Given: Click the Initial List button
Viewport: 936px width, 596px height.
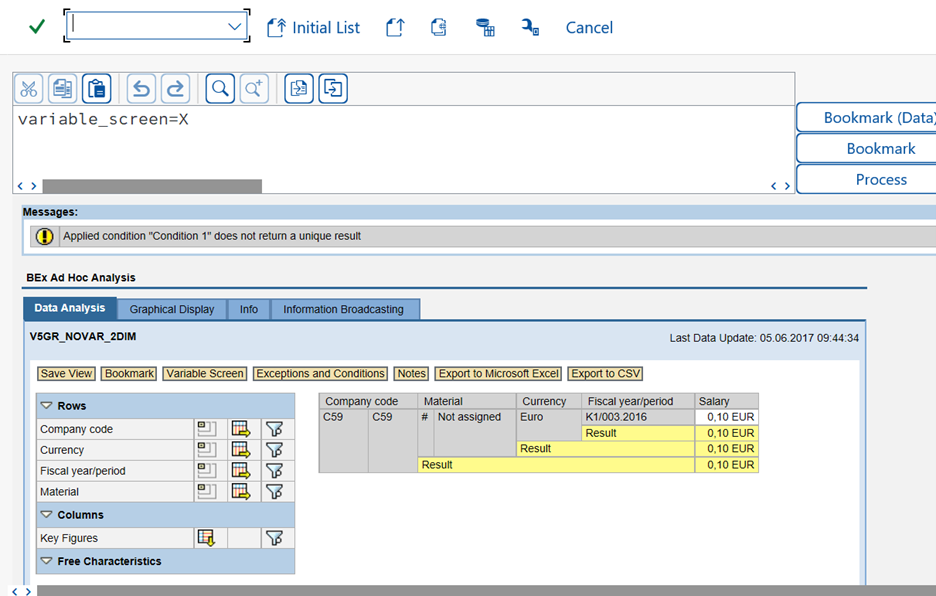Looking at the screenshot, I should (313, 27).
